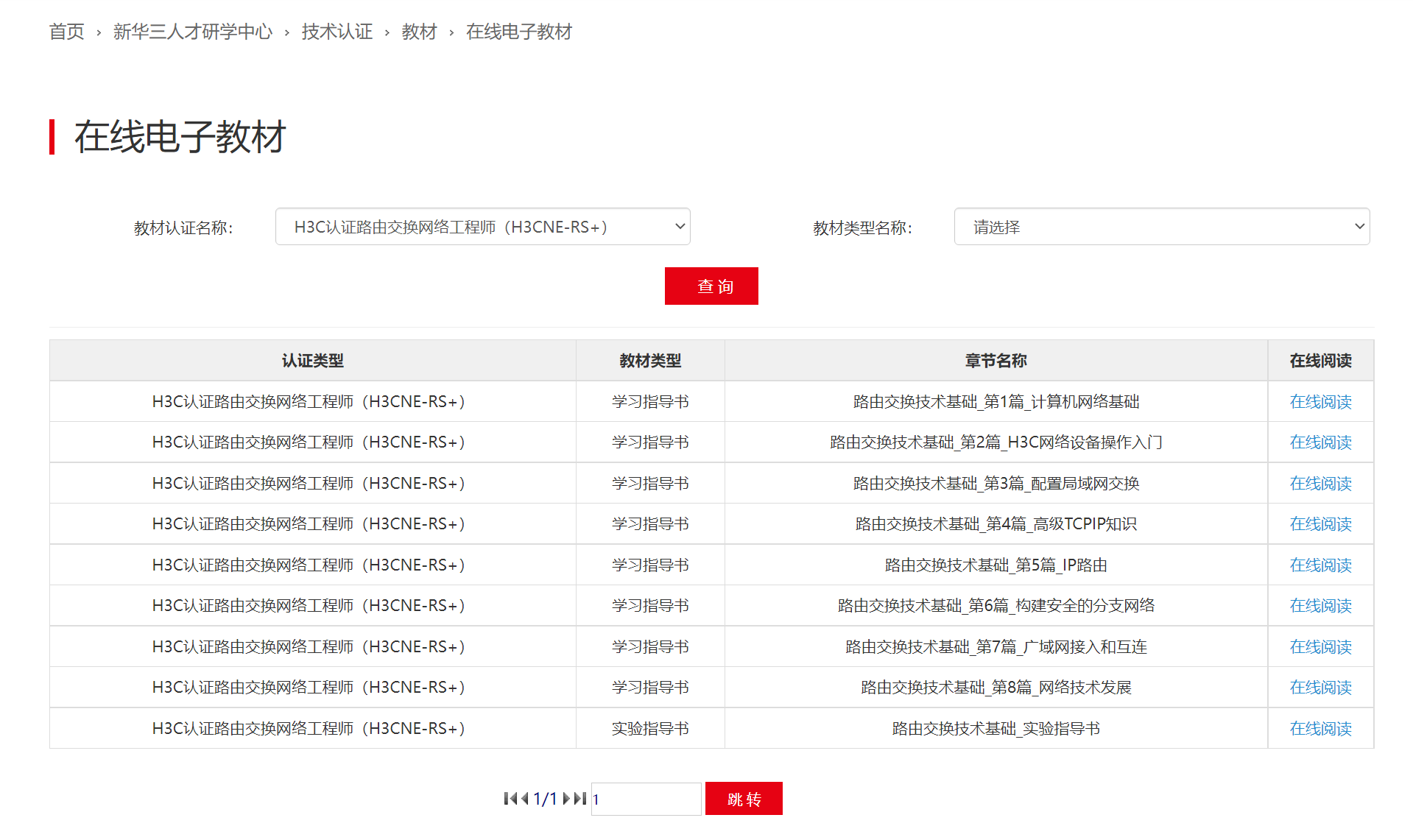Open 在线阅读 for 第8篇_网络技术发展
Screen dimensions: 1413x840
pyautogui.click(x=1321, y=688)
